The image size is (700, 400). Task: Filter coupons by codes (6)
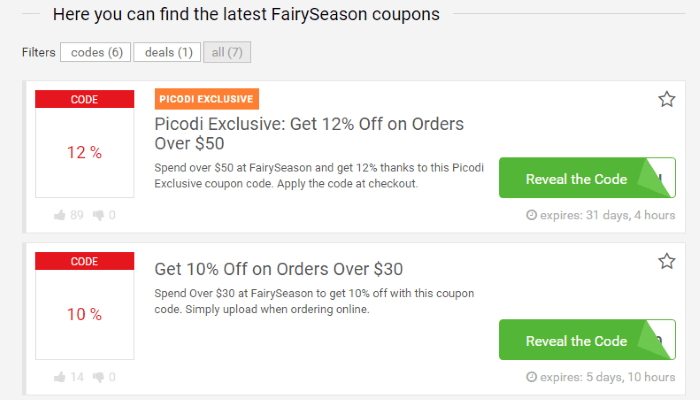pos(95,52)
